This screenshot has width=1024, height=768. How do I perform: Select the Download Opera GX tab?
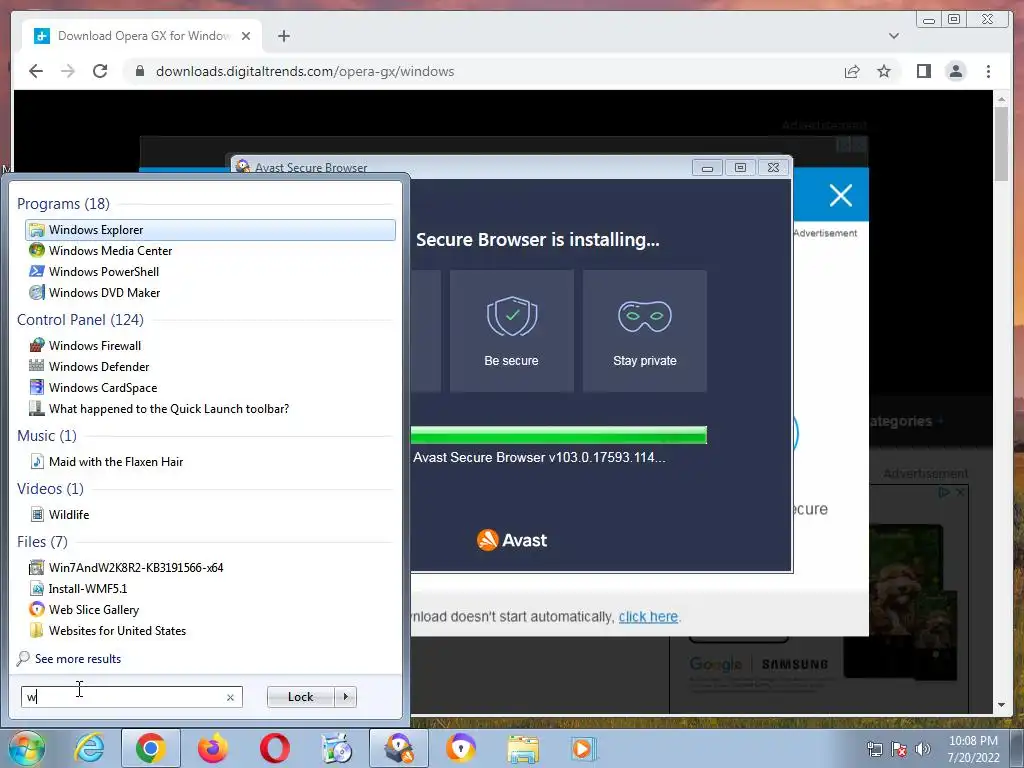point(143,36)
